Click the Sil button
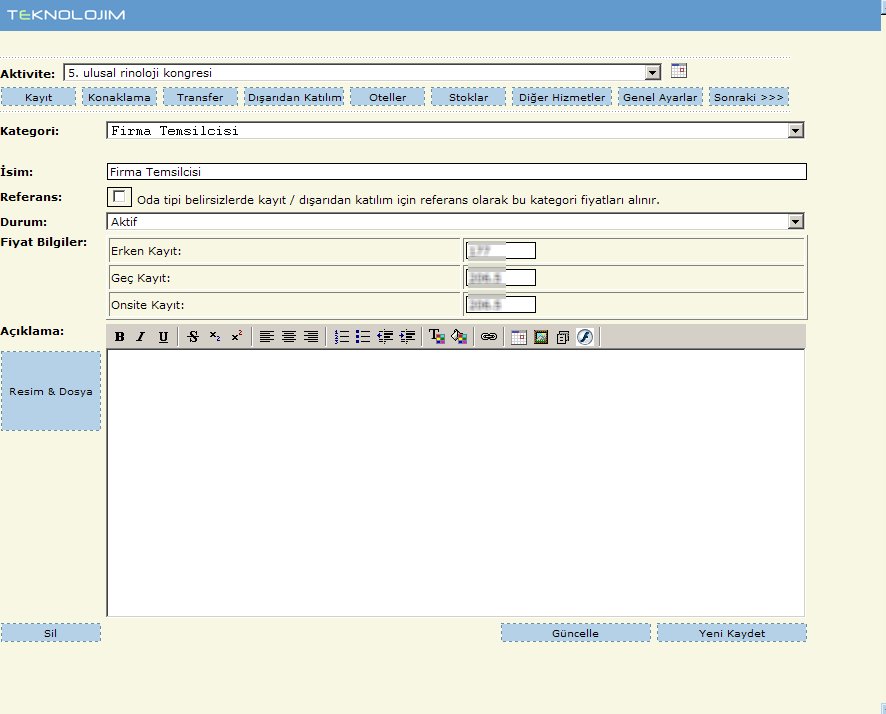 (x=51, y=633)
